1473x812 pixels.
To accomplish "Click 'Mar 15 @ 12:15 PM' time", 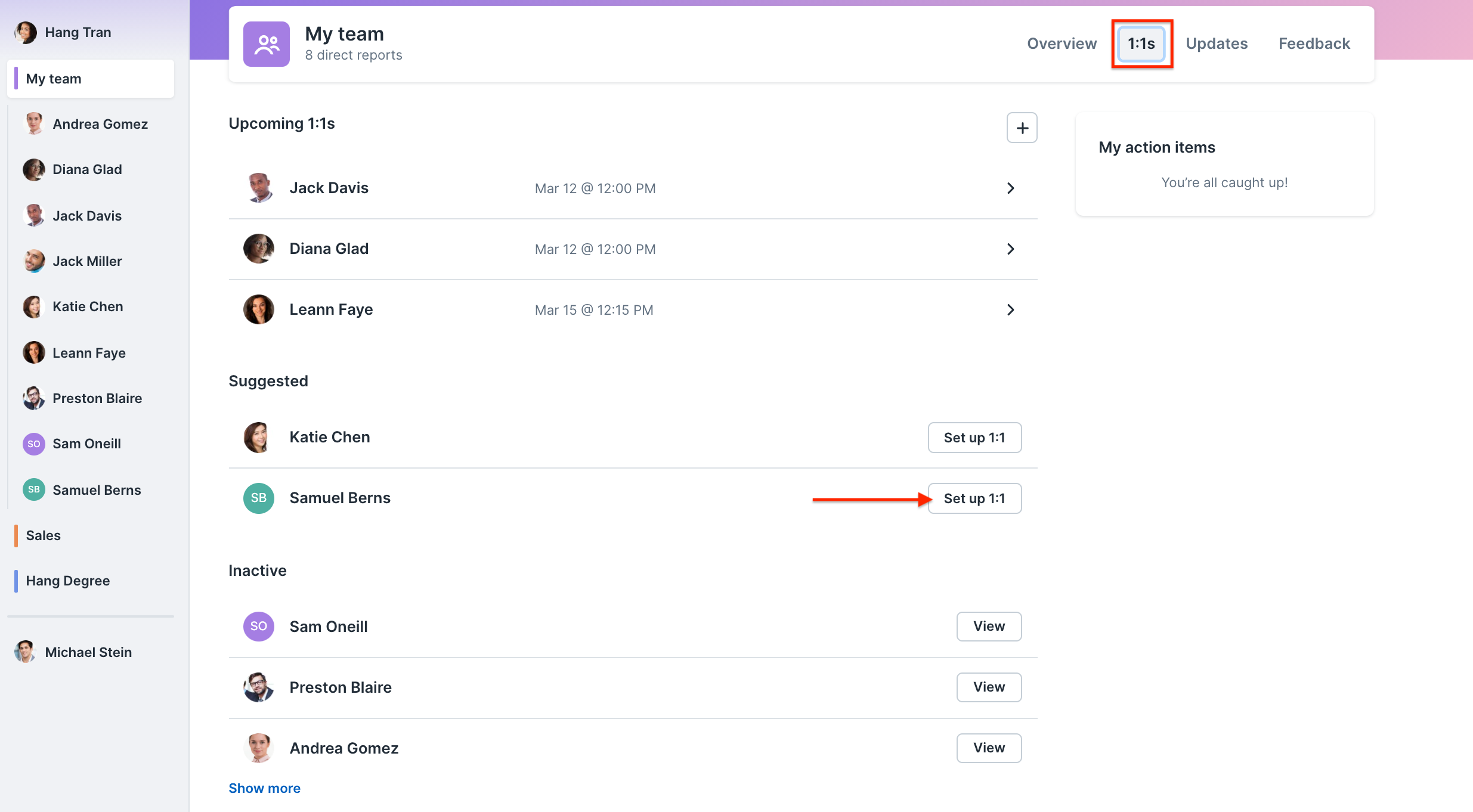I will [594, 310].
